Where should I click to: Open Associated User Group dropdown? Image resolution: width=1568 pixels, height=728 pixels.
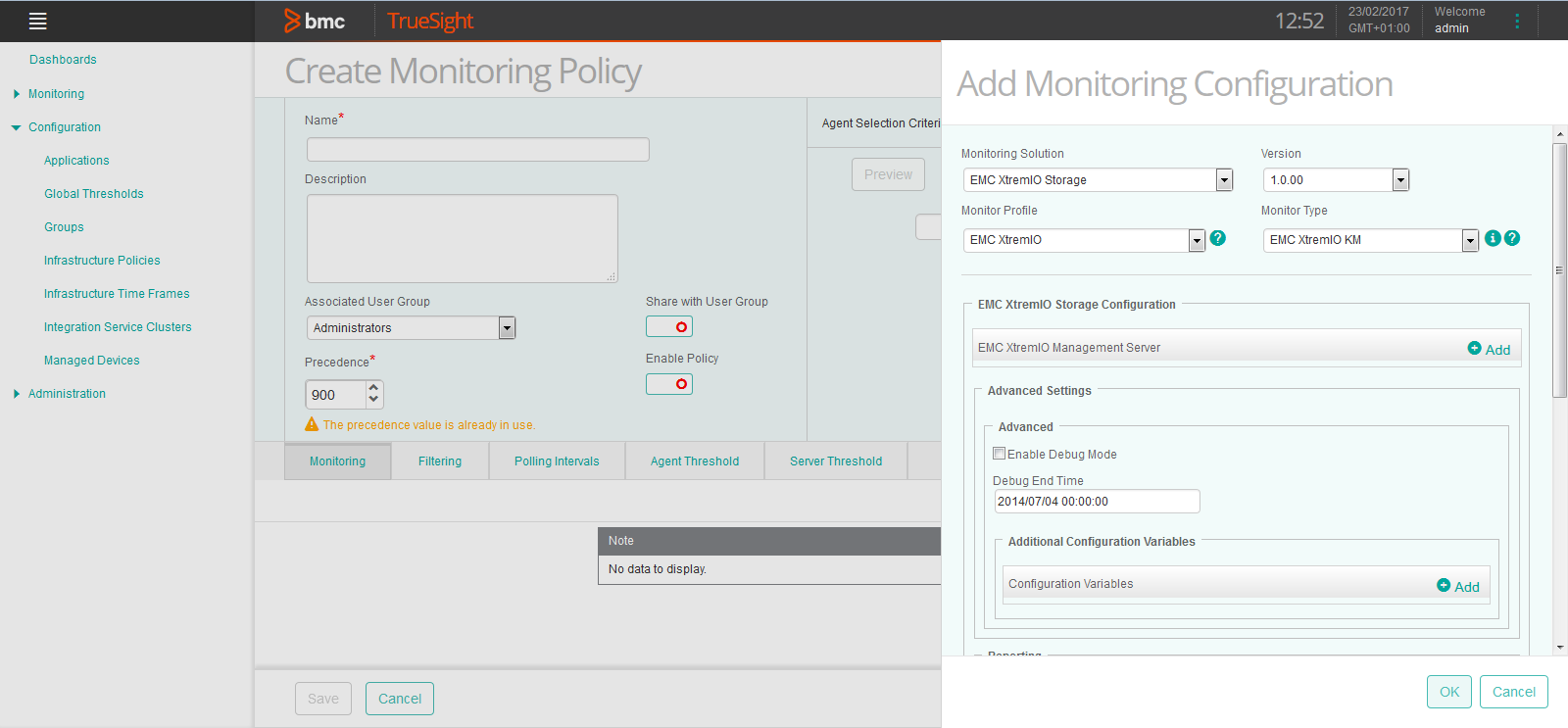pyautogui.click(x=507, y=328)
